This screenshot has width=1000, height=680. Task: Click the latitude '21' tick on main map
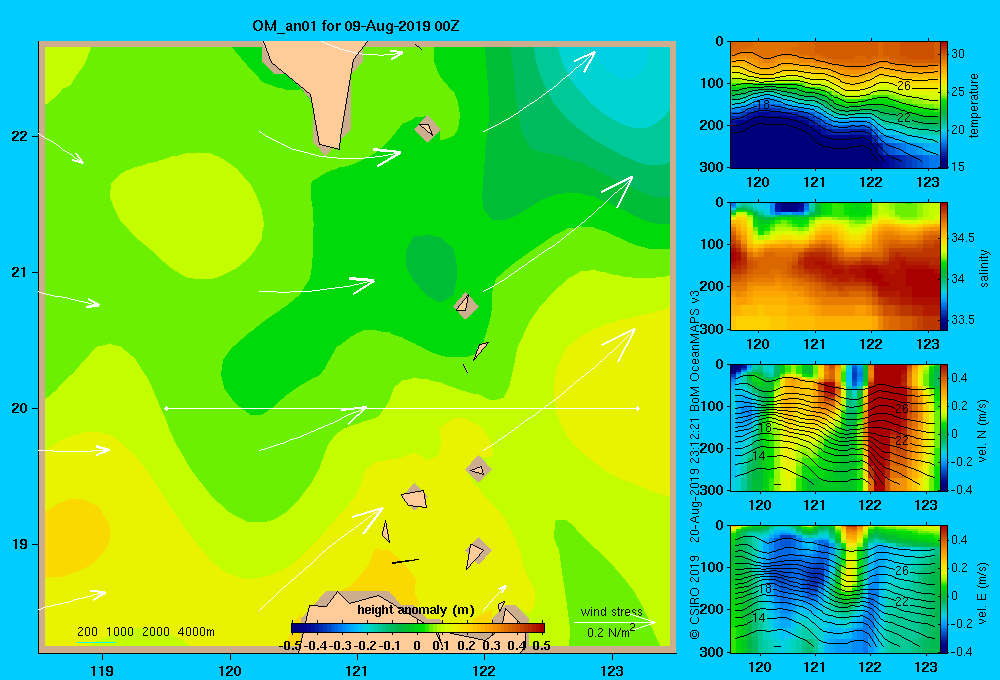19,272
